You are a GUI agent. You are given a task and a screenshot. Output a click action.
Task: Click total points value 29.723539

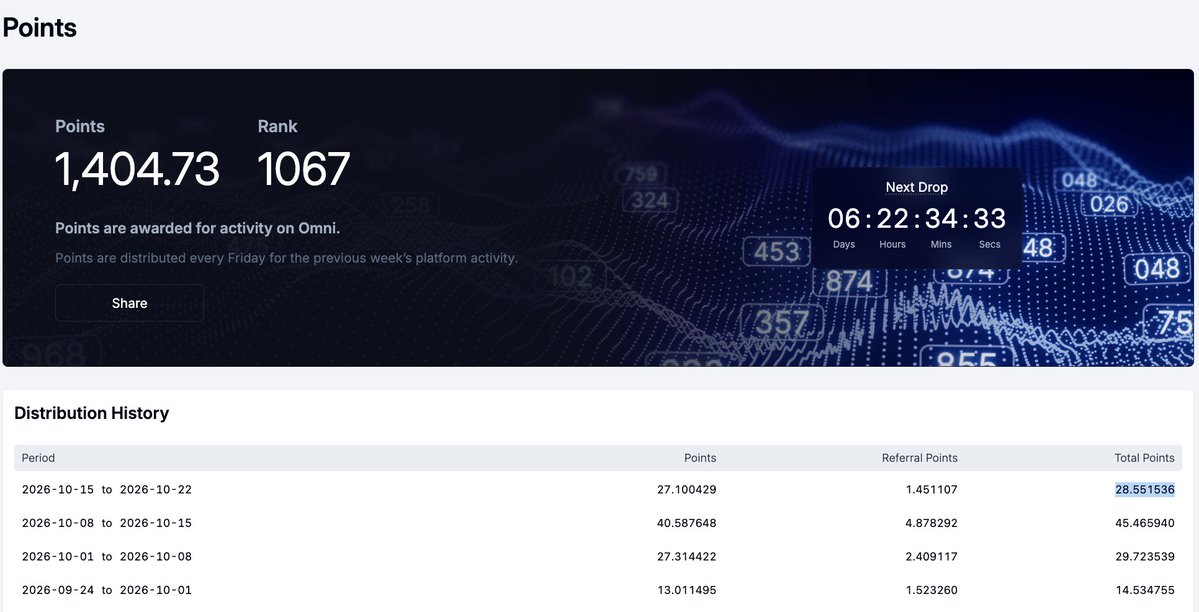[1145, 557]
